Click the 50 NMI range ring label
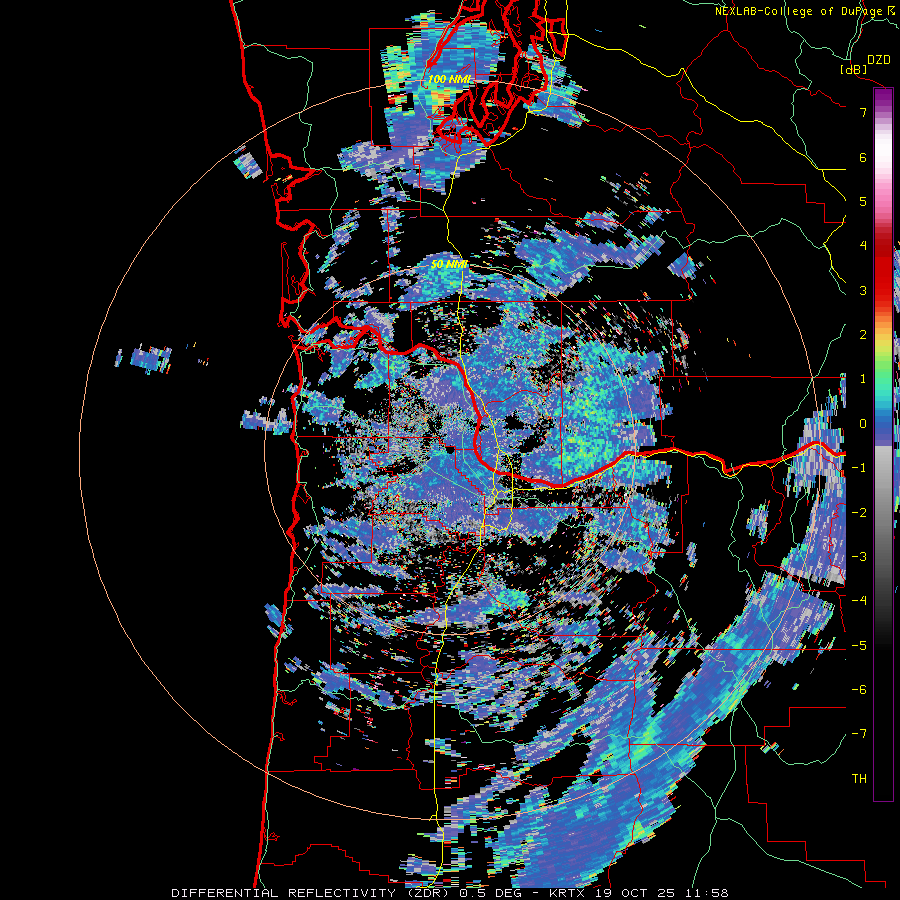Image resolution: width=900 pixels, height=900 pixels. (x=449, y=265)
